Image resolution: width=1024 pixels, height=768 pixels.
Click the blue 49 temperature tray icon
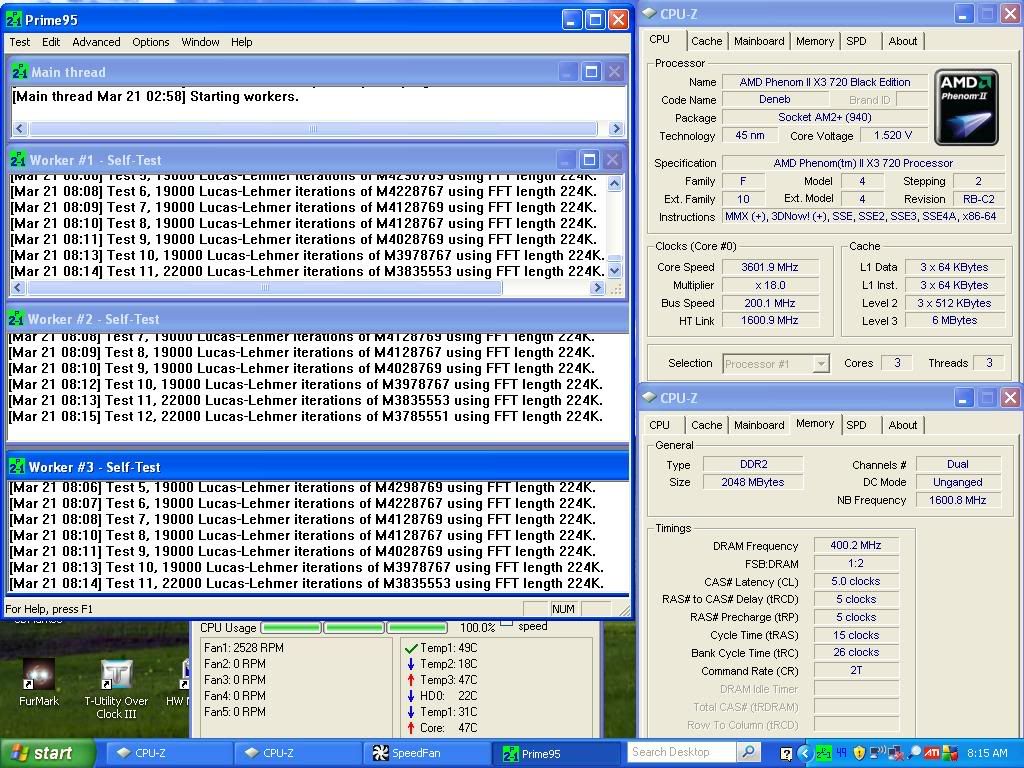pyautogui.click(x=841, y=754)
